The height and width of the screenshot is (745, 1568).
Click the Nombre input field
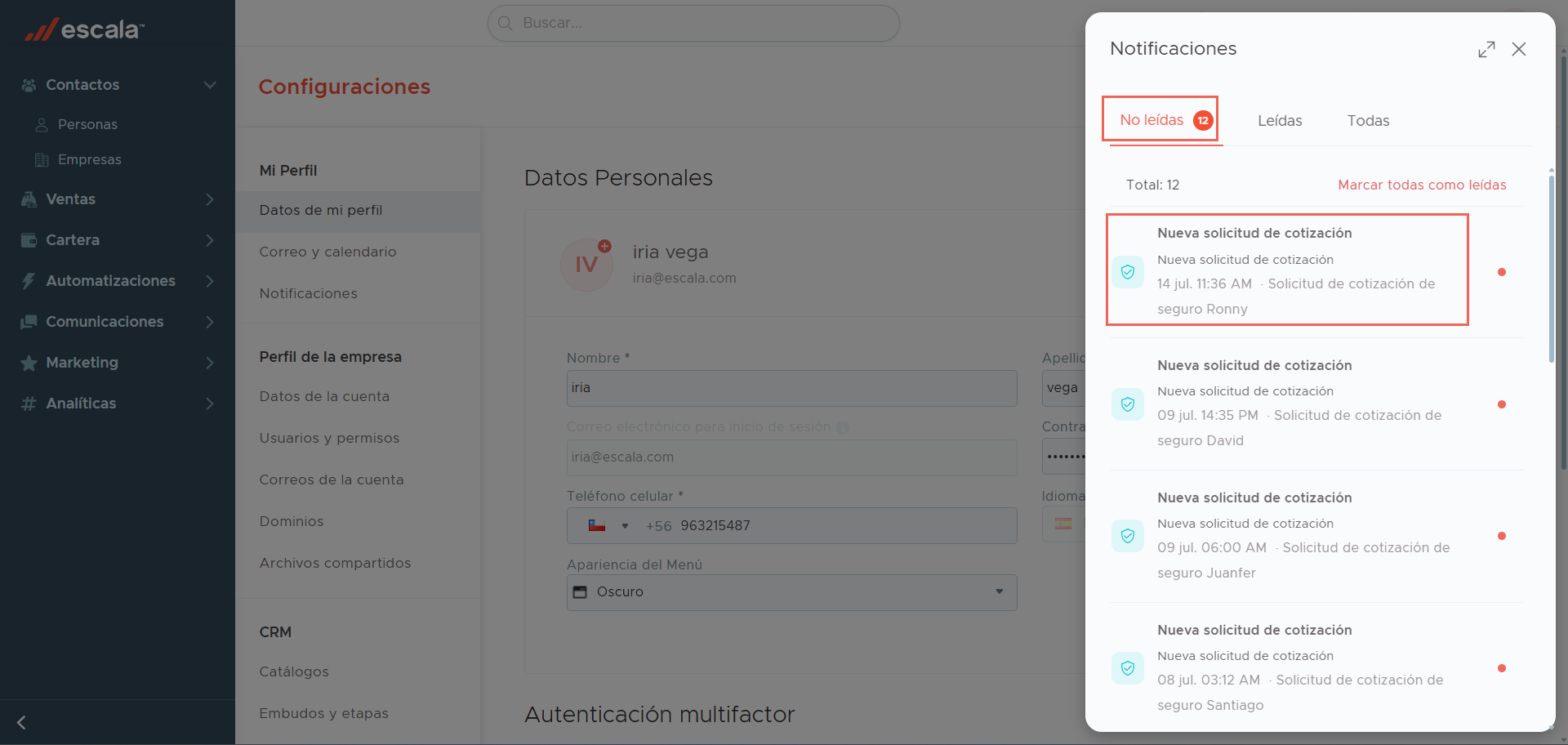coord(791,388)
